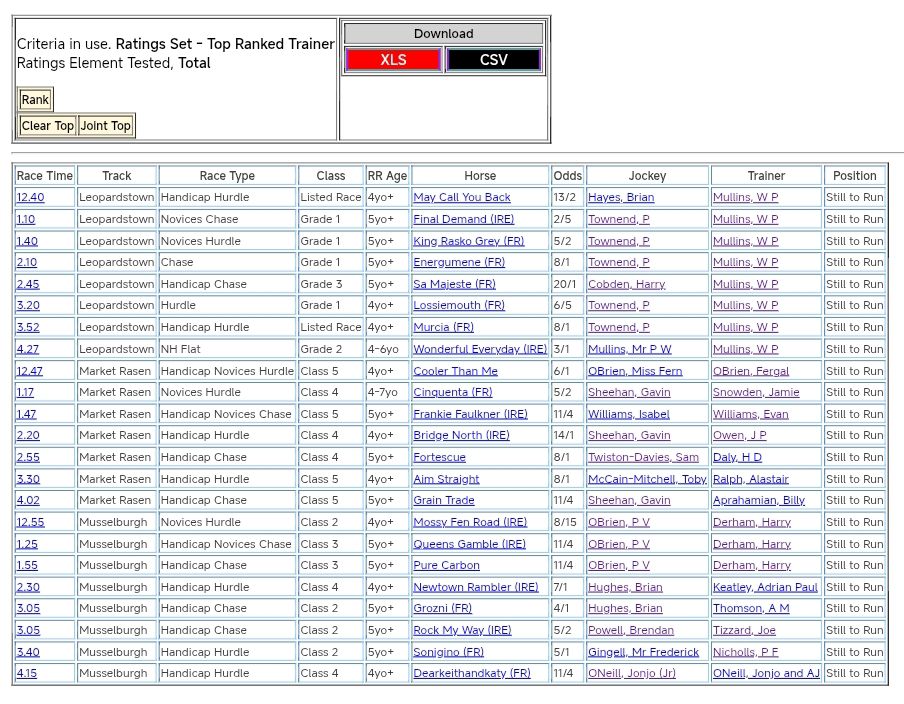Open the 4.27 Leopardstown race link

click(27, 350)
